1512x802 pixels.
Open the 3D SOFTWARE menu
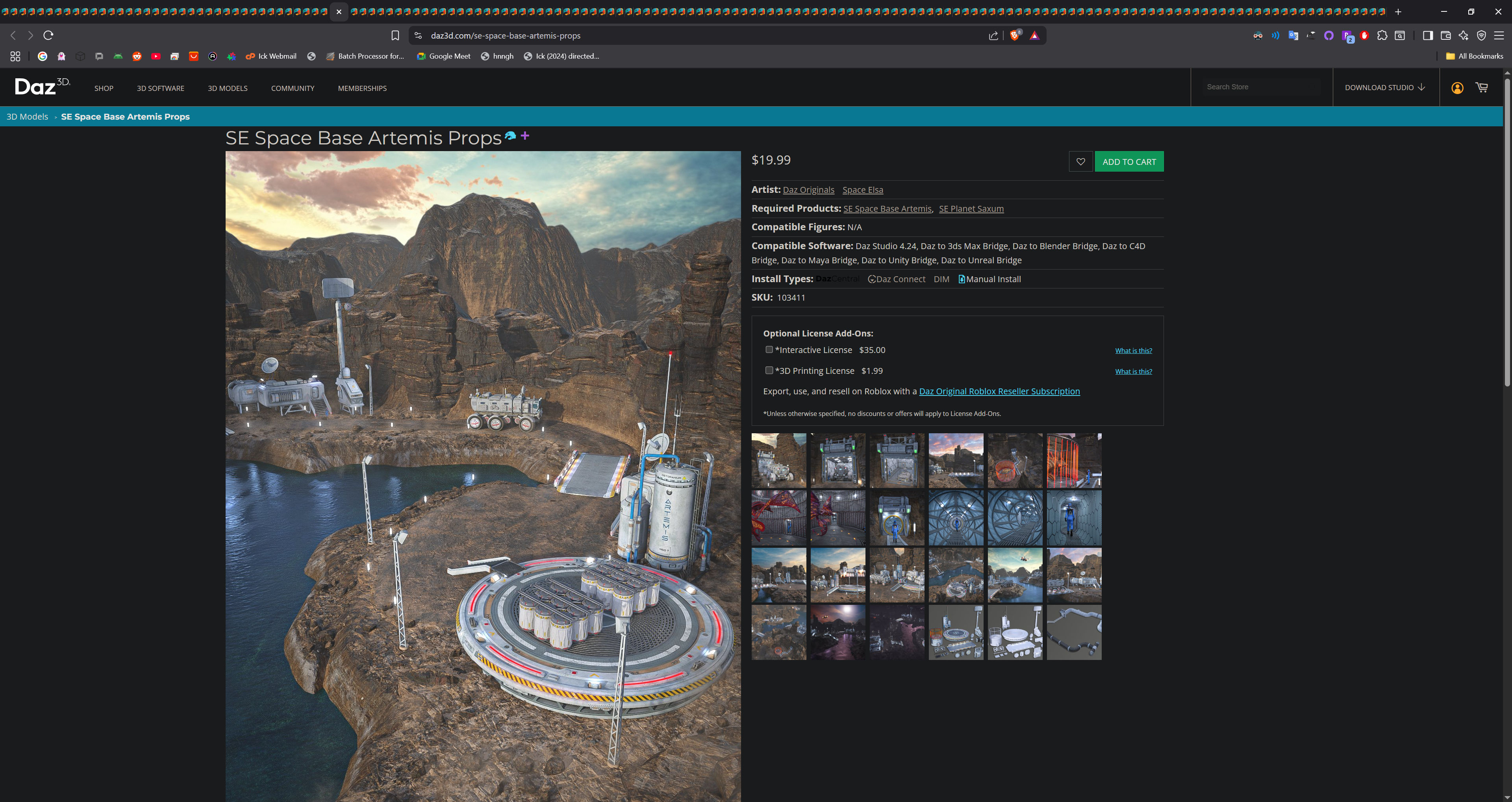pyautogui.click(x=160, y=89)
